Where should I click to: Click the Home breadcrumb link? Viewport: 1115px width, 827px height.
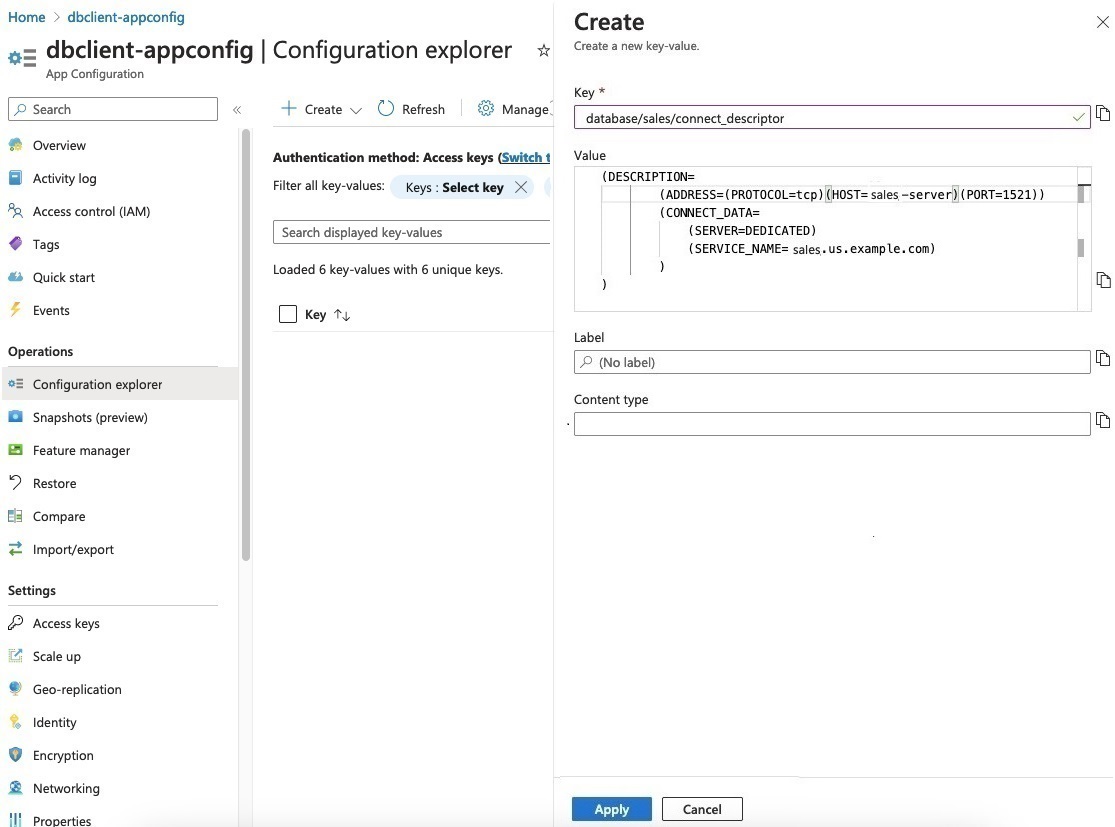[26, 17]
